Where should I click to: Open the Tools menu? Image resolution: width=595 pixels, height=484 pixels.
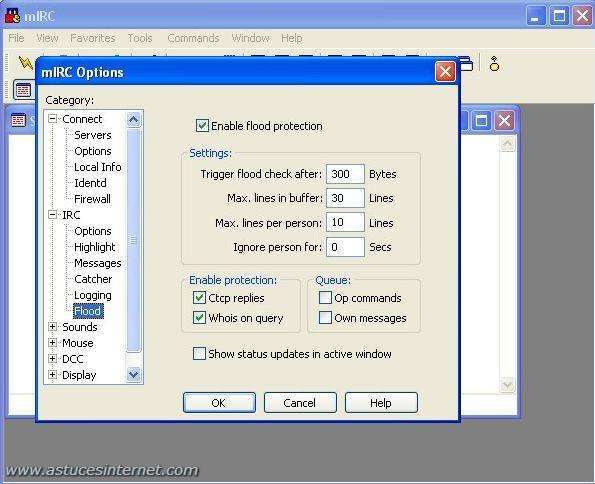(x=140, y=38)
